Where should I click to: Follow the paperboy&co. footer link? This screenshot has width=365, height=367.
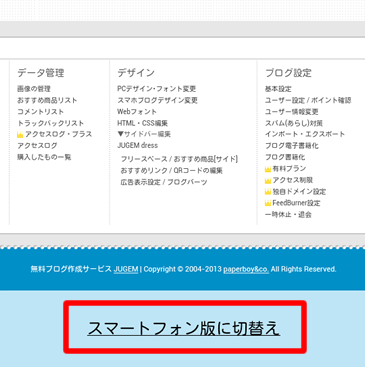(x=246, y=269)
